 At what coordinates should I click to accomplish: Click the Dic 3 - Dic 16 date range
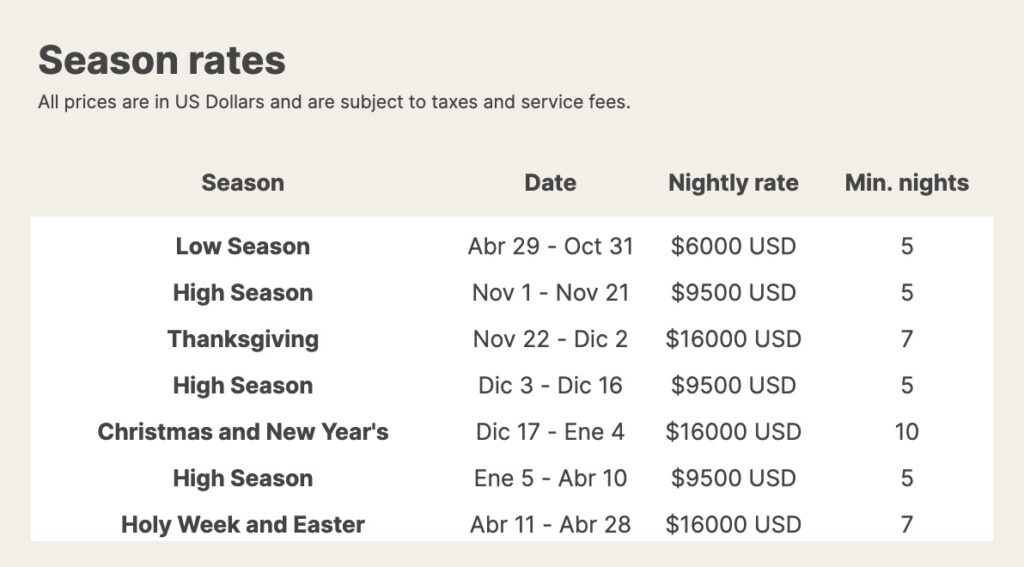(x=551, y=385)
